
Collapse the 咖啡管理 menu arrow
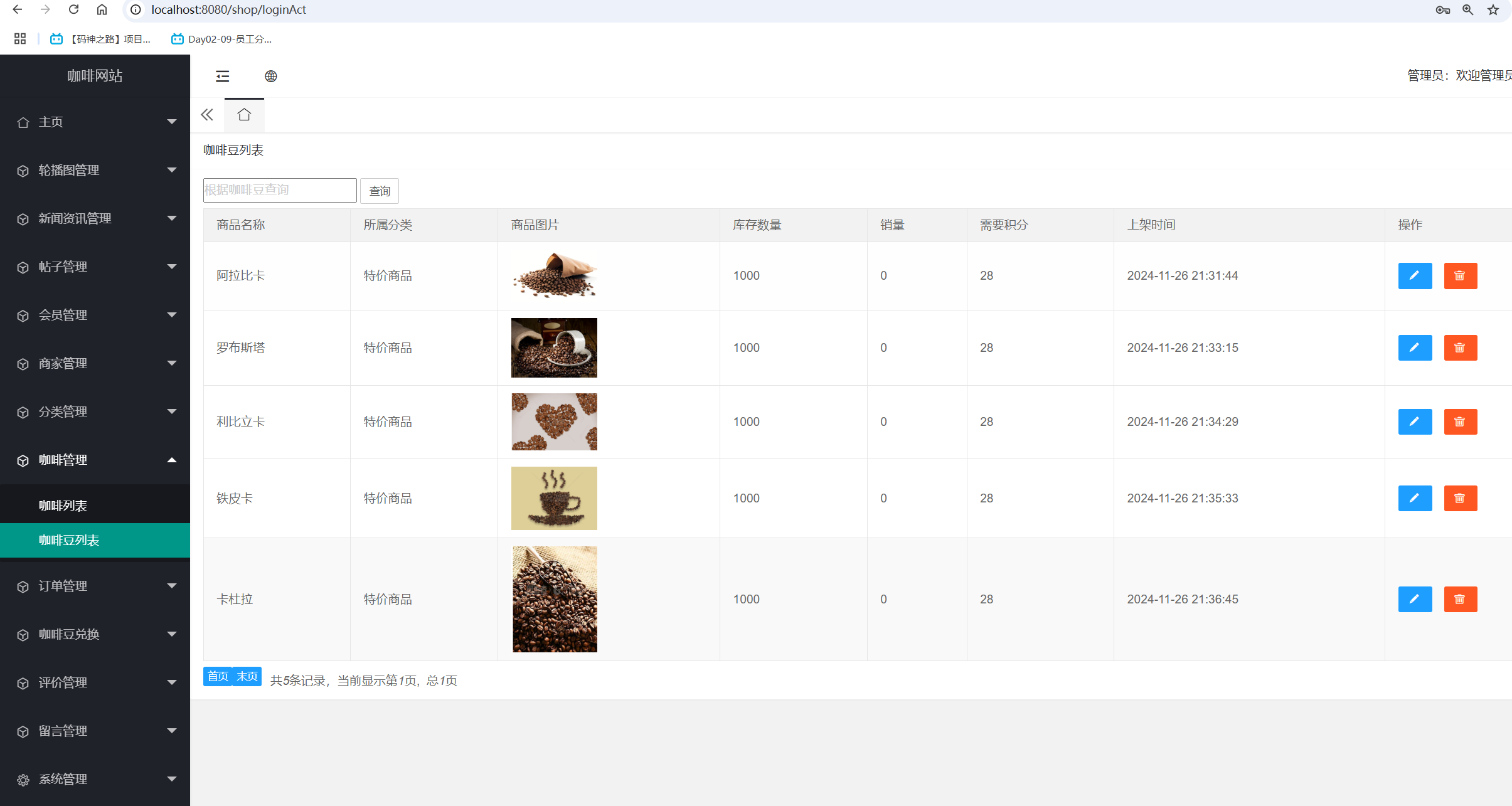click(171, 460)
